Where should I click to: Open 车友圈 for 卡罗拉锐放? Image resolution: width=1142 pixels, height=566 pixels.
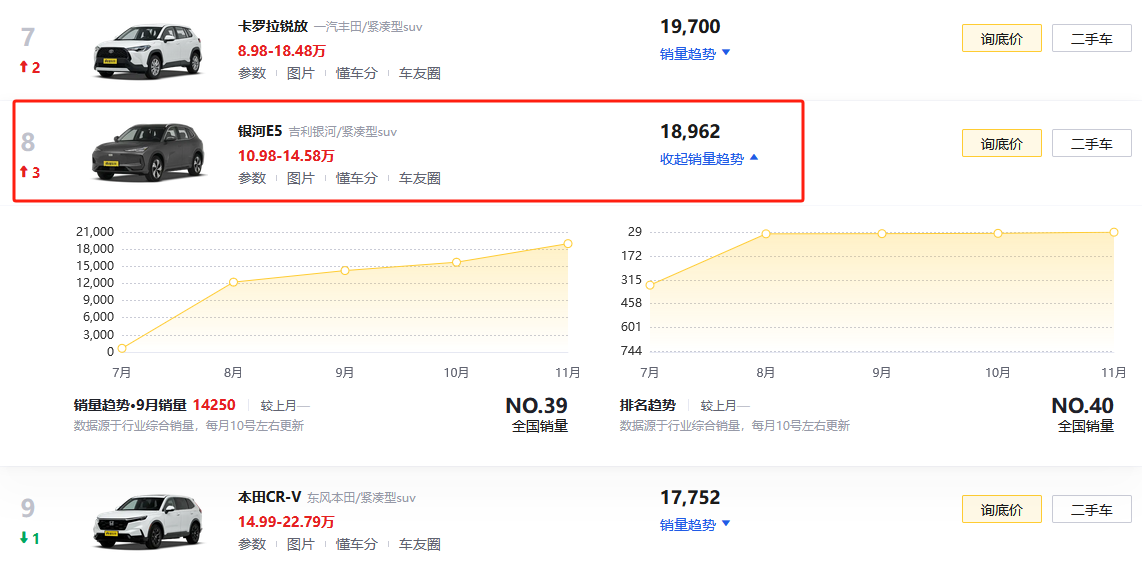click(x=420, y=74)
